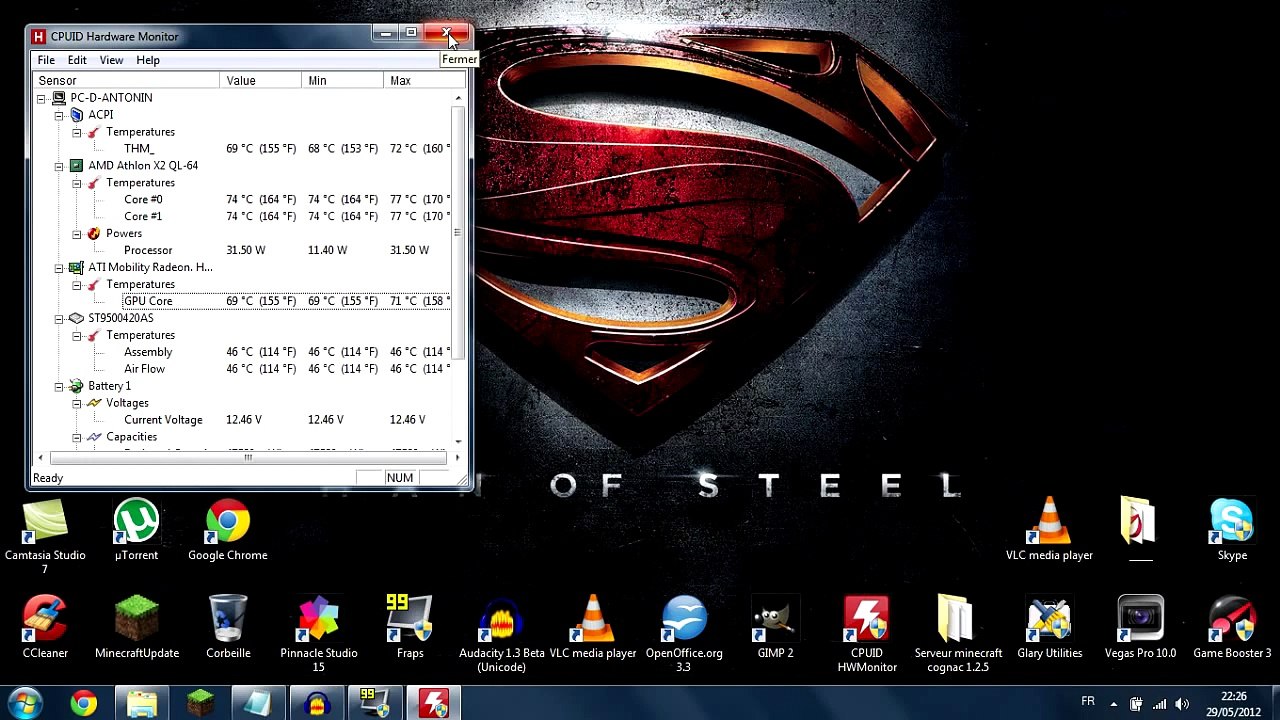Viewport: 1280px width, 720px height.
Task: Switch to Audacity on the taskbar
Action: 317,703
